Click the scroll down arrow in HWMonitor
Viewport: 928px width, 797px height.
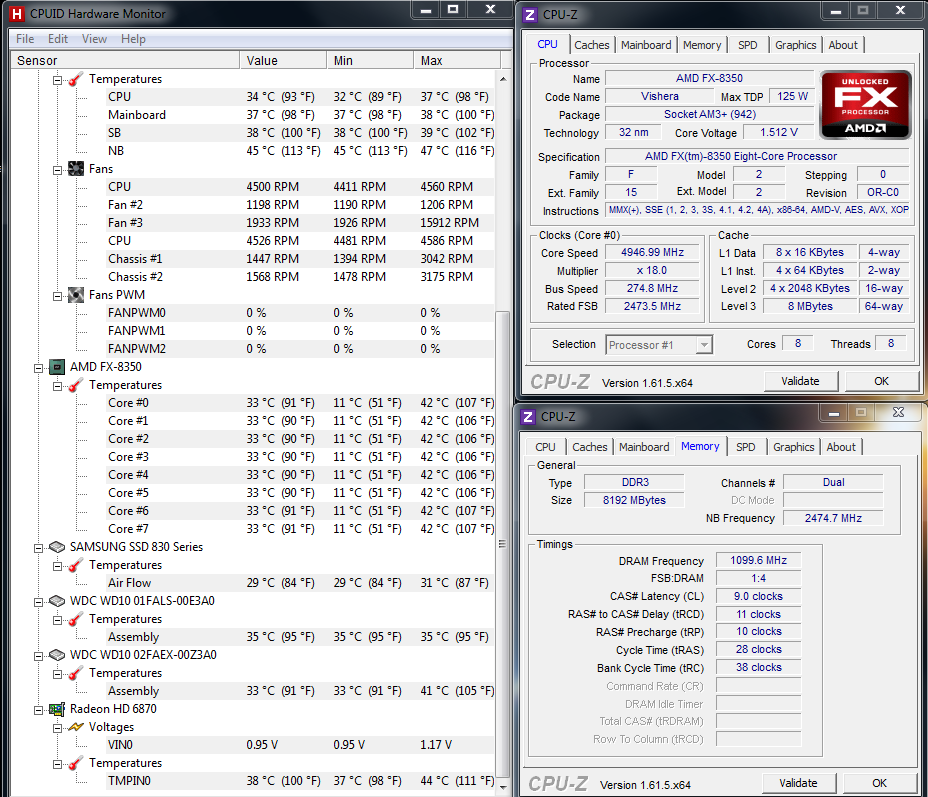pos(503,788)
